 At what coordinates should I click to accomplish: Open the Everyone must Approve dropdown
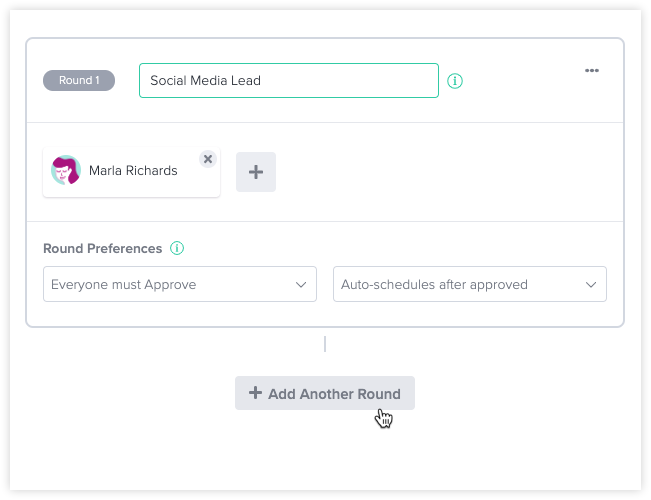tap(180, 284)
